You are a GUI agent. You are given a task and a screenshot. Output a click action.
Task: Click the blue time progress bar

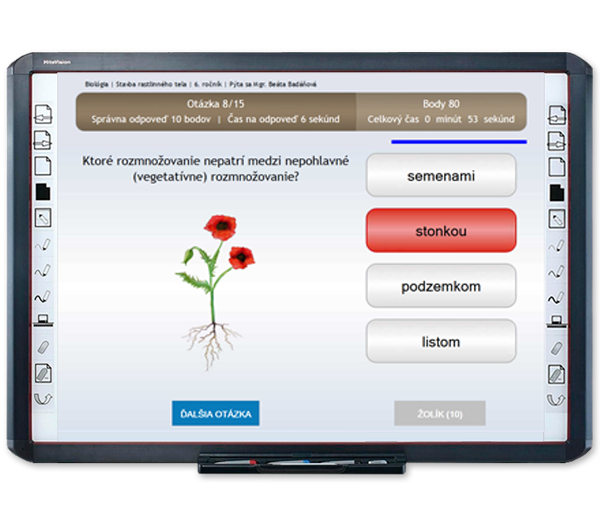458,142
